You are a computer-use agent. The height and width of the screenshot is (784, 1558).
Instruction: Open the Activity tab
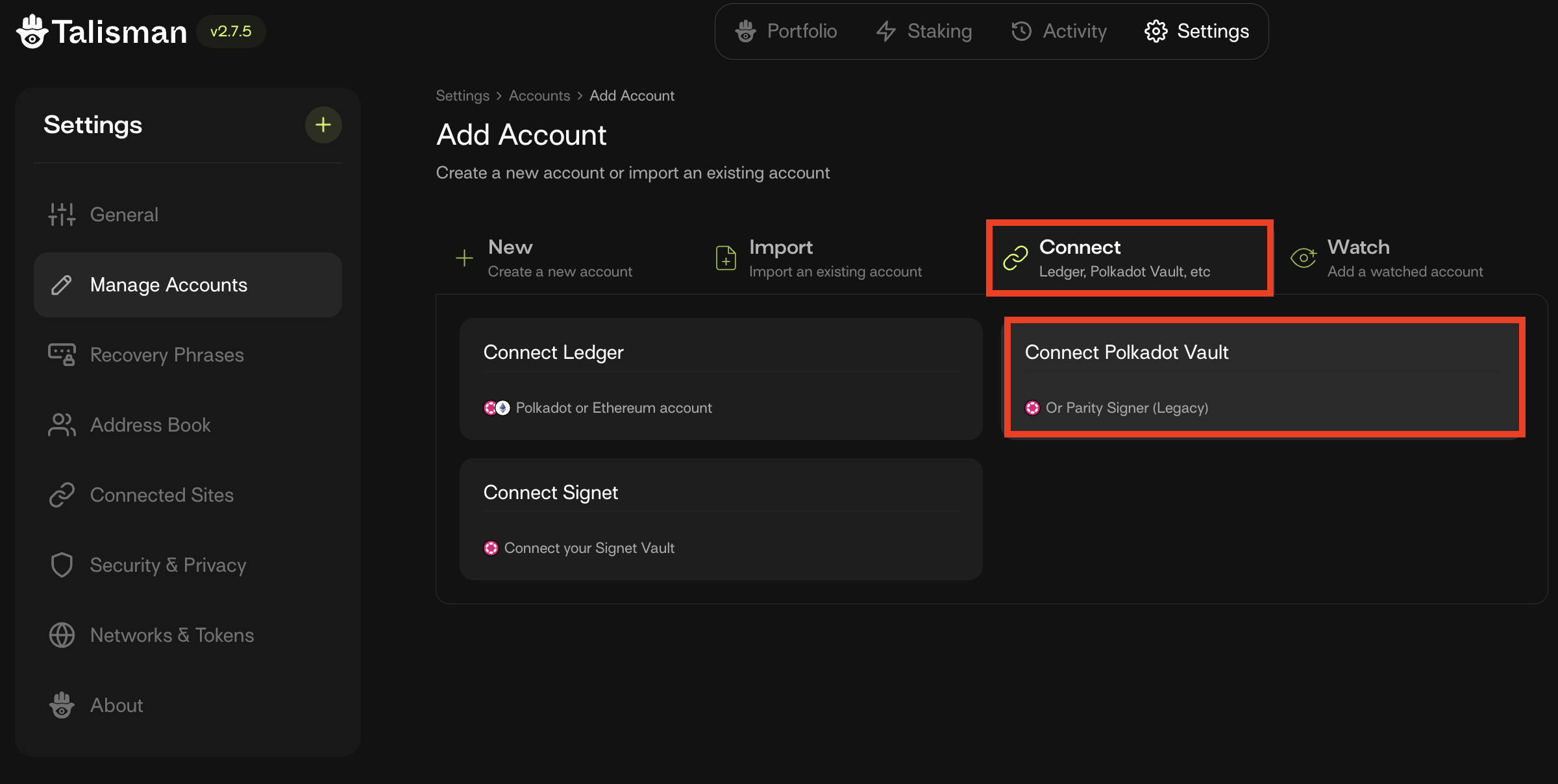(1059, 31)
